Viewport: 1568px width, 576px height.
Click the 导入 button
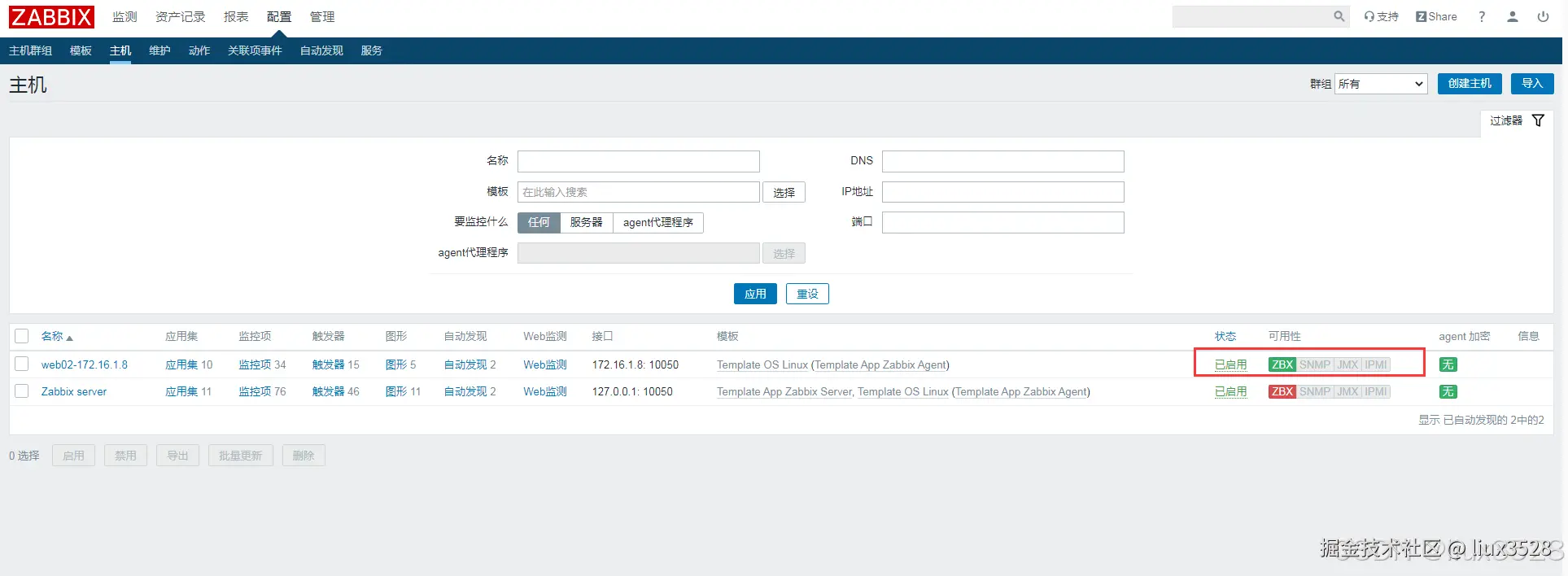tap(1532, 84)
